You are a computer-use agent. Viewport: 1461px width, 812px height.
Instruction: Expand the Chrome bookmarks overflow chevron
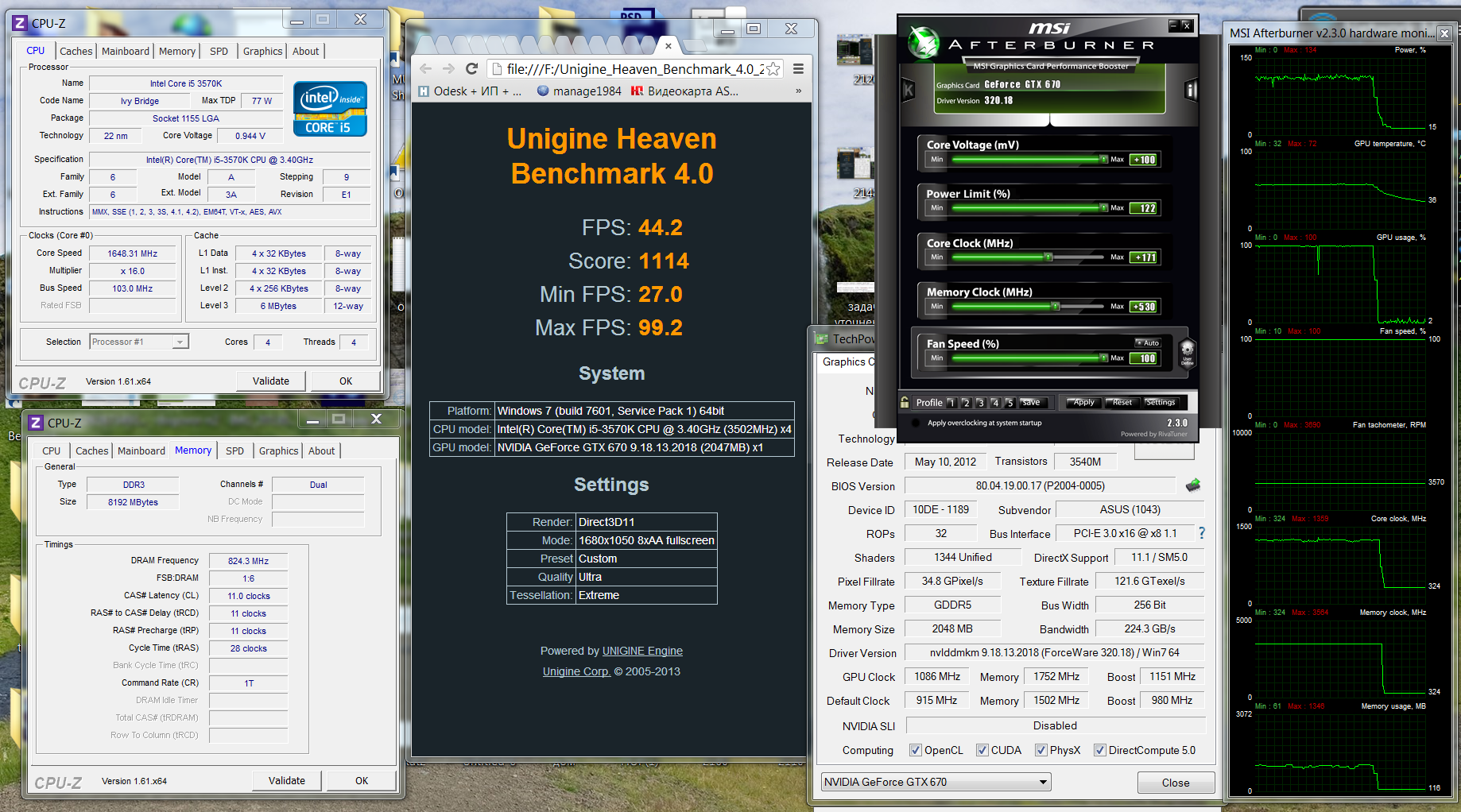[799, 91]
